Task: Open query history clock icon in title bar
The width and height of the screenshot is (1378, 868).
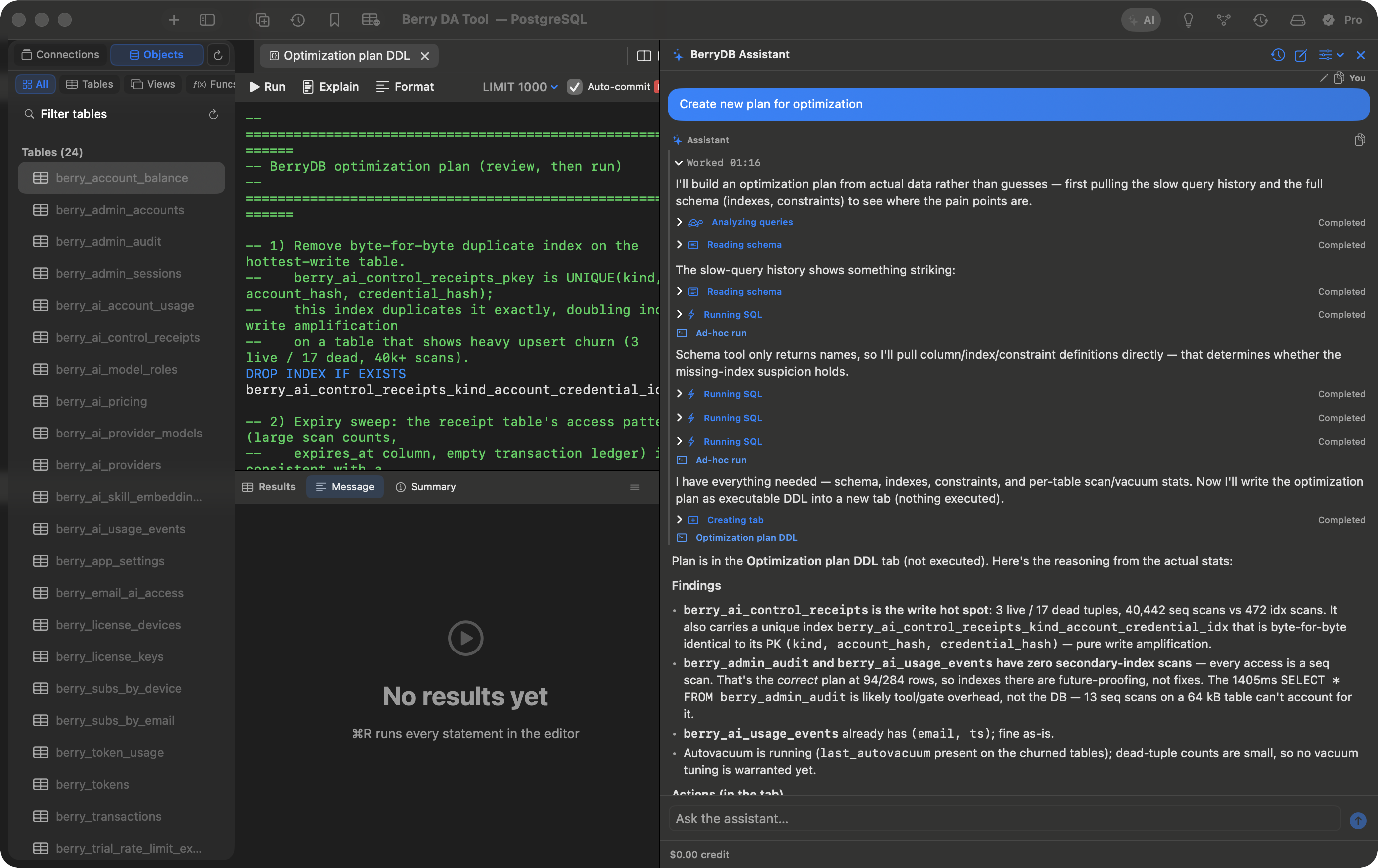Action: [297, 20]
